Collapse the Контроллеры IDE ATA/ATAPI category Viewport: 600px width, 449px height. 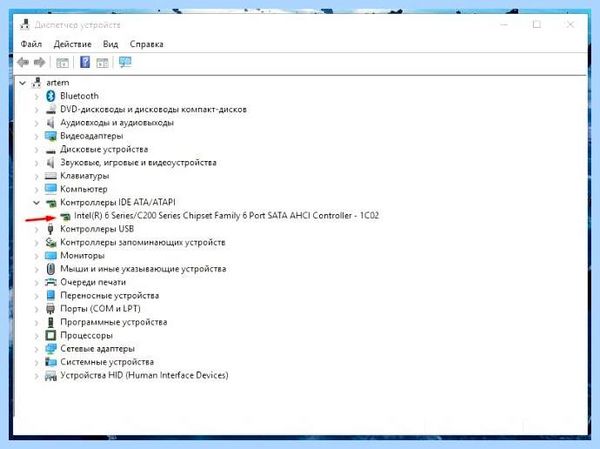(x=36, y=202)
